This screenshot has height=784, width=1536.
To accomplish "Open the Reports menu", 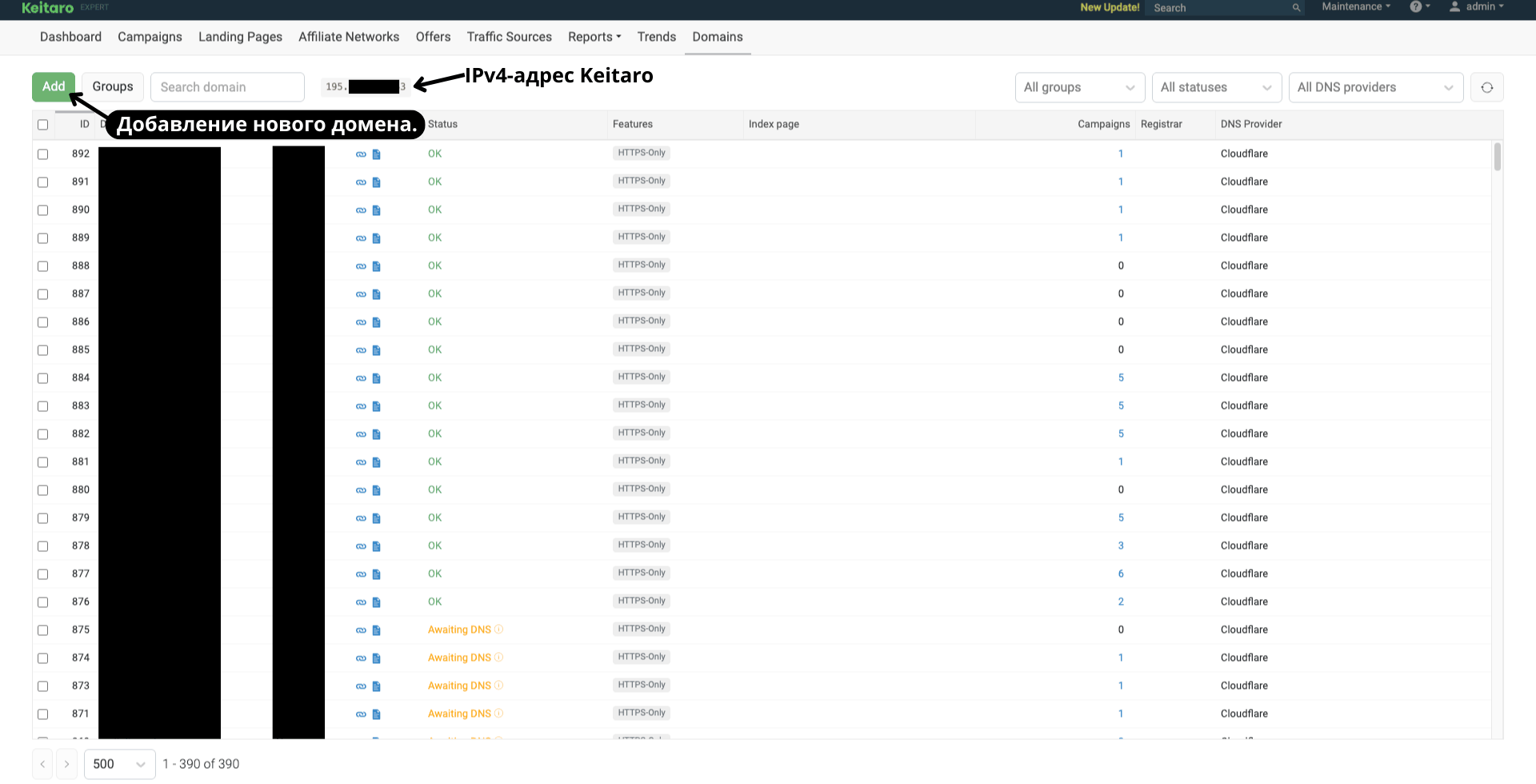I will (x=594, y=37).
